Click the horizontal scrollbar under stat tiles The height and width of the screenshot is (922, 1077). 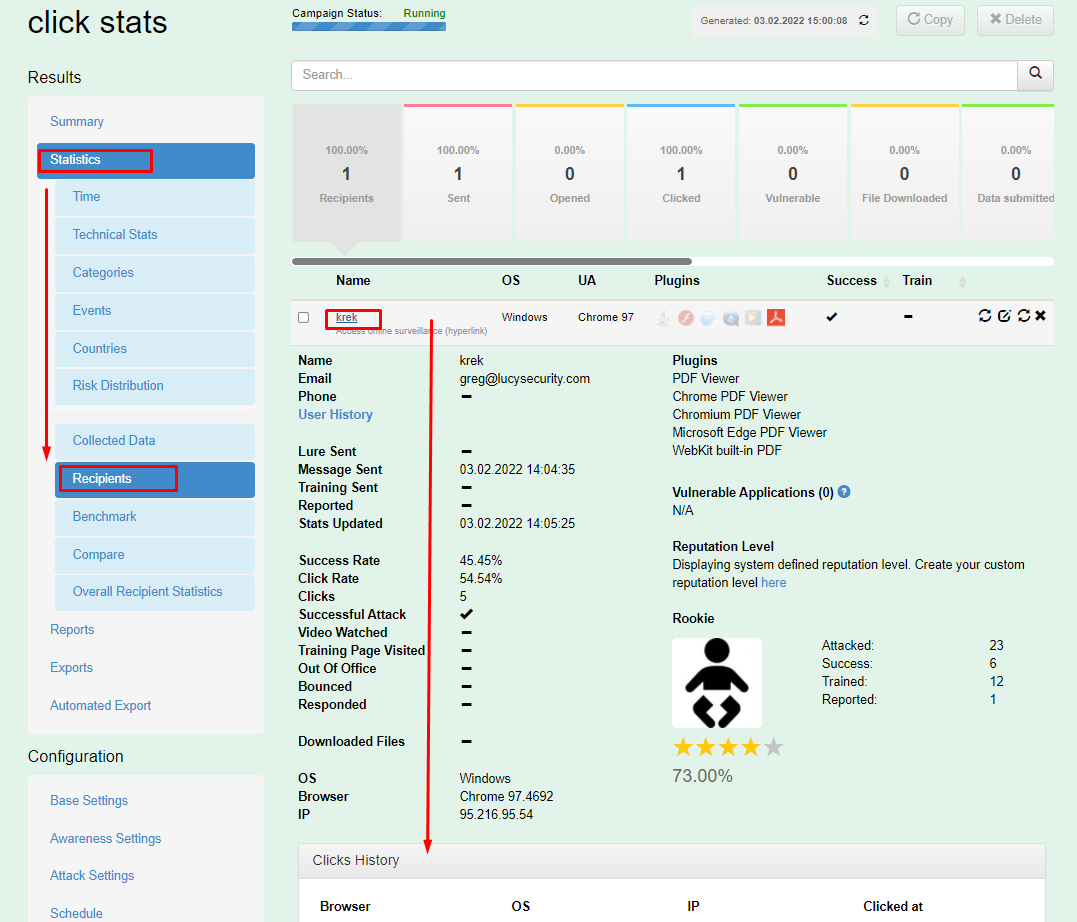pos(492,261)
